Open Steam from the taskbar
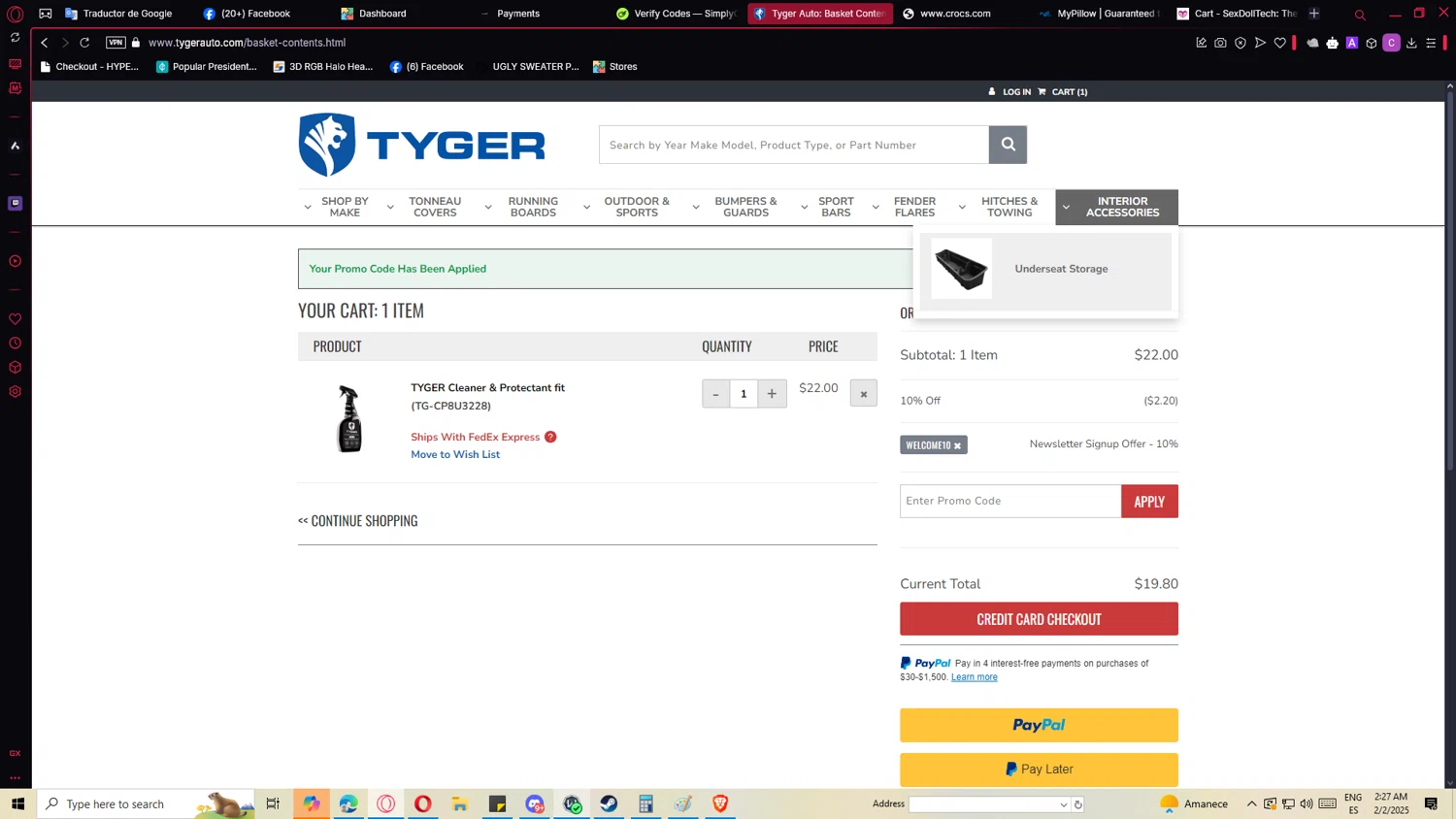 click(x=609, y=803)
